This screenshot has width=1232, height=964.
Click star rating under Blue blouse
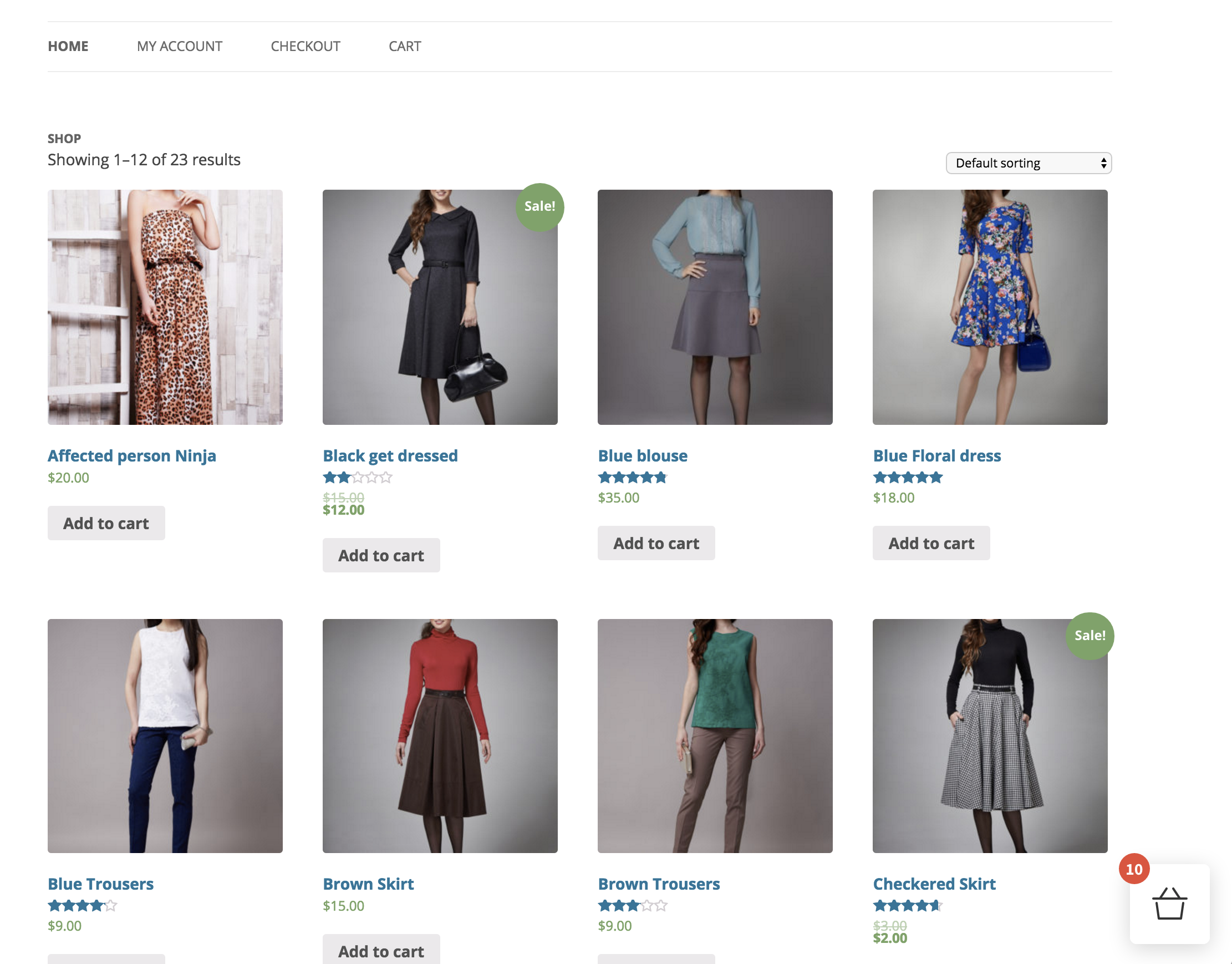click(633, 478)
